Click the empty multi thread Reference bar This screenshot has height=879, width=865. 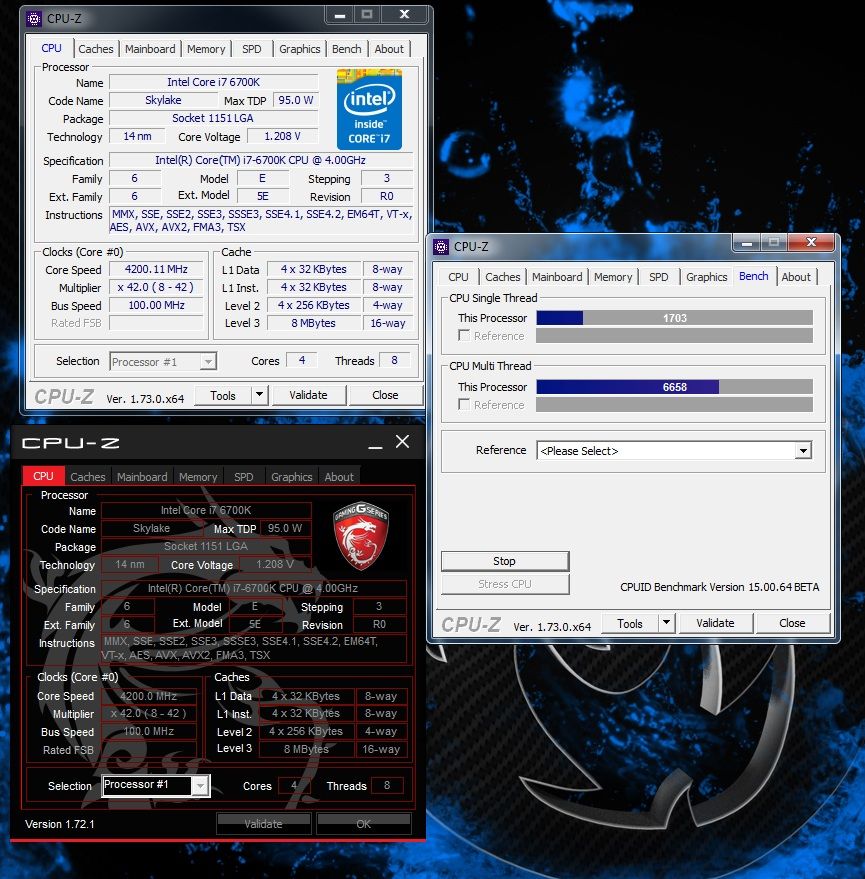click(x=674, y=404)
